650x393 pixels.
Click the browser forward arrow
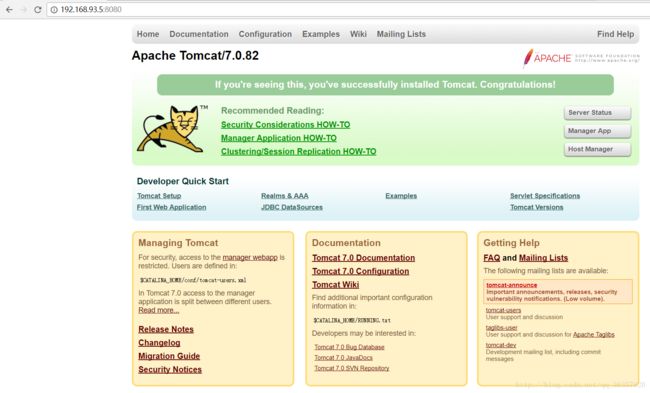pyautogui.click(x=24, y=10)
